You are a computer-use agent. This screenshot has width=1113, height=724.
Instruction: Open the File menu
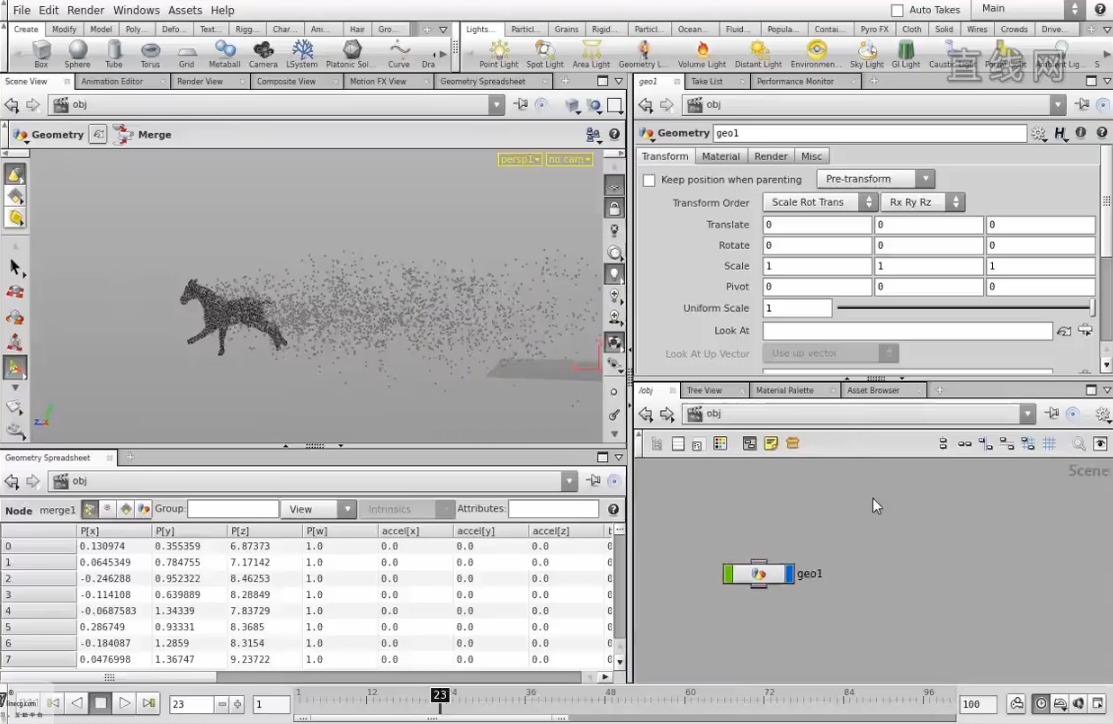tap(21, 10)
